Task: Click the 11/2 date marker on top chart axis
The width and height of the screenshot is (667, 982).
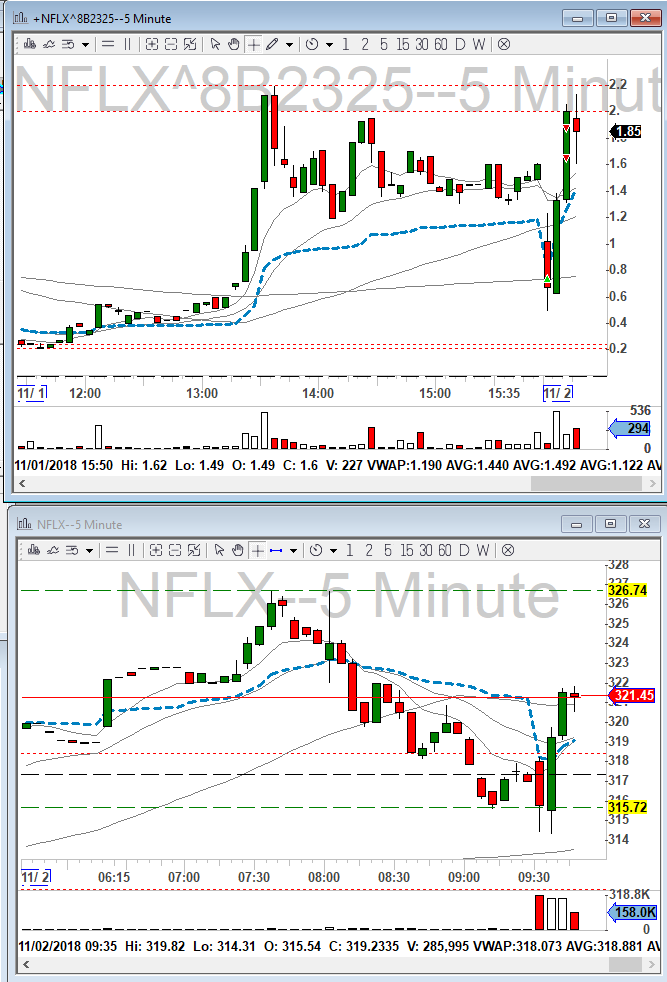Action: (557, 393)
